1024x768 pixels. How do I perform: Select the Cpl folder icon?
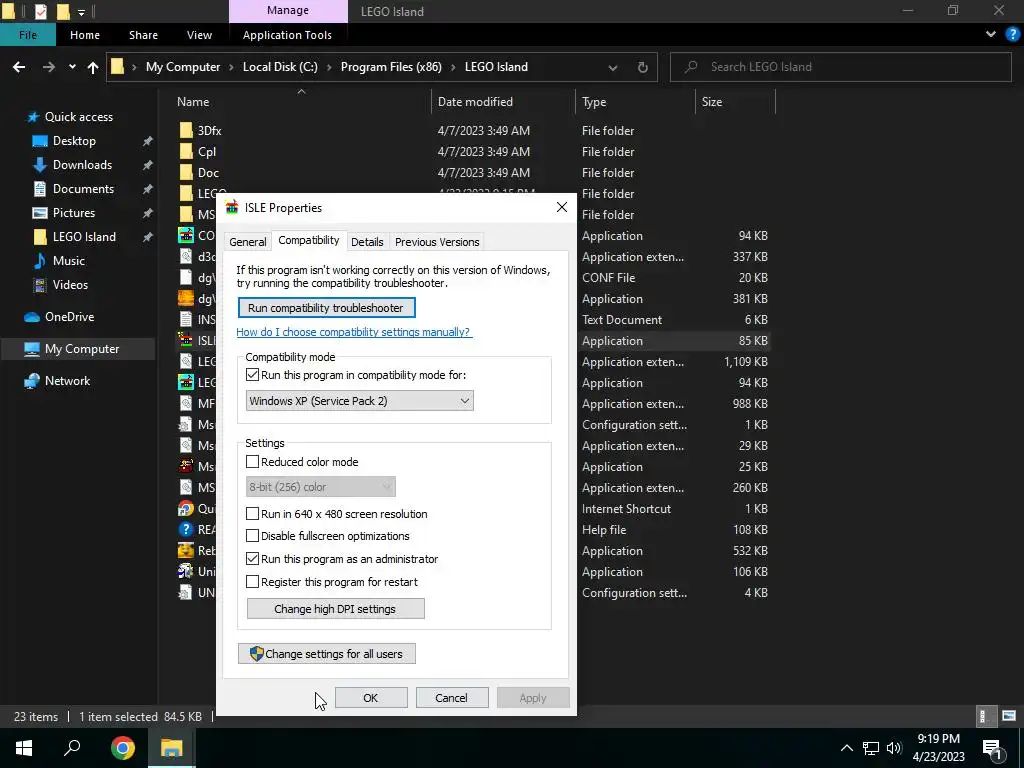(186, 152)
